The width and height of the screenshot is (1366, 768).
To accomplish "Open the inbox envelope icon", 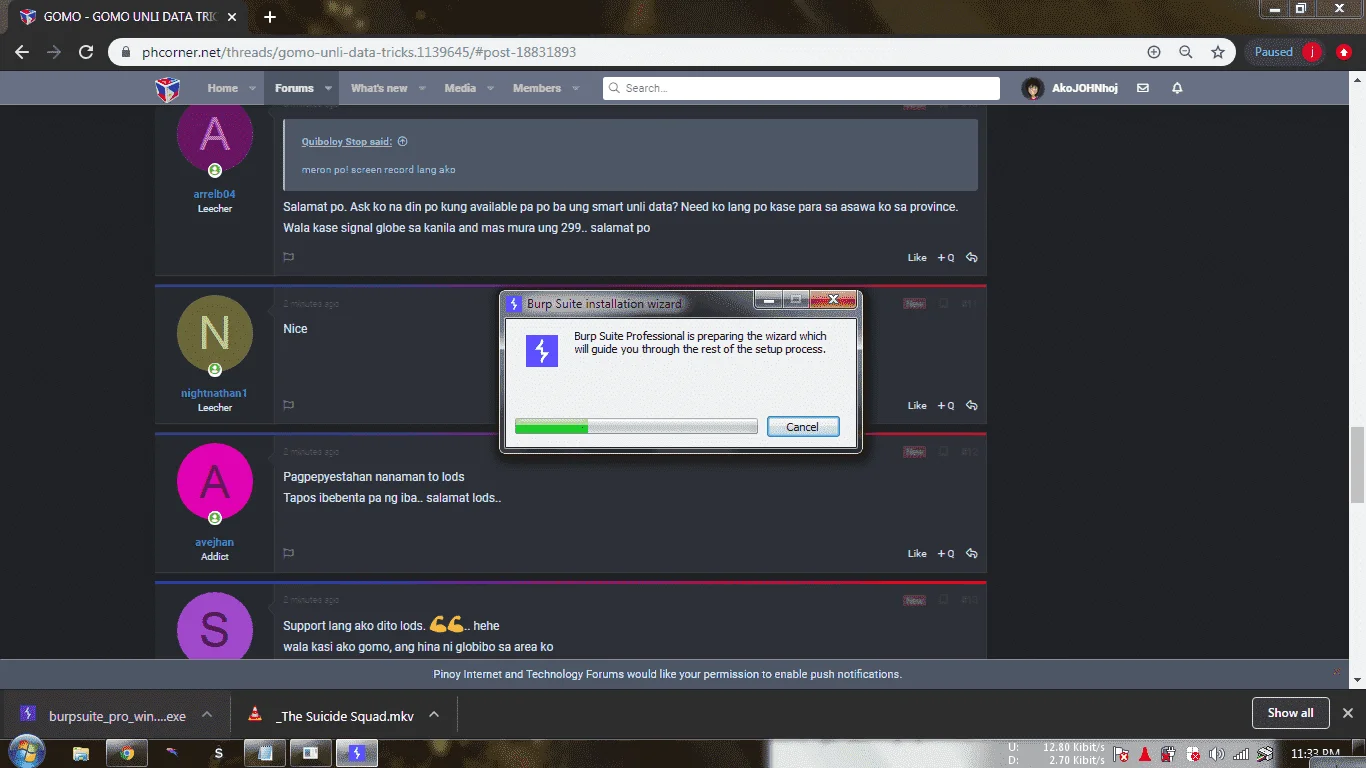I will point(1143,88).
